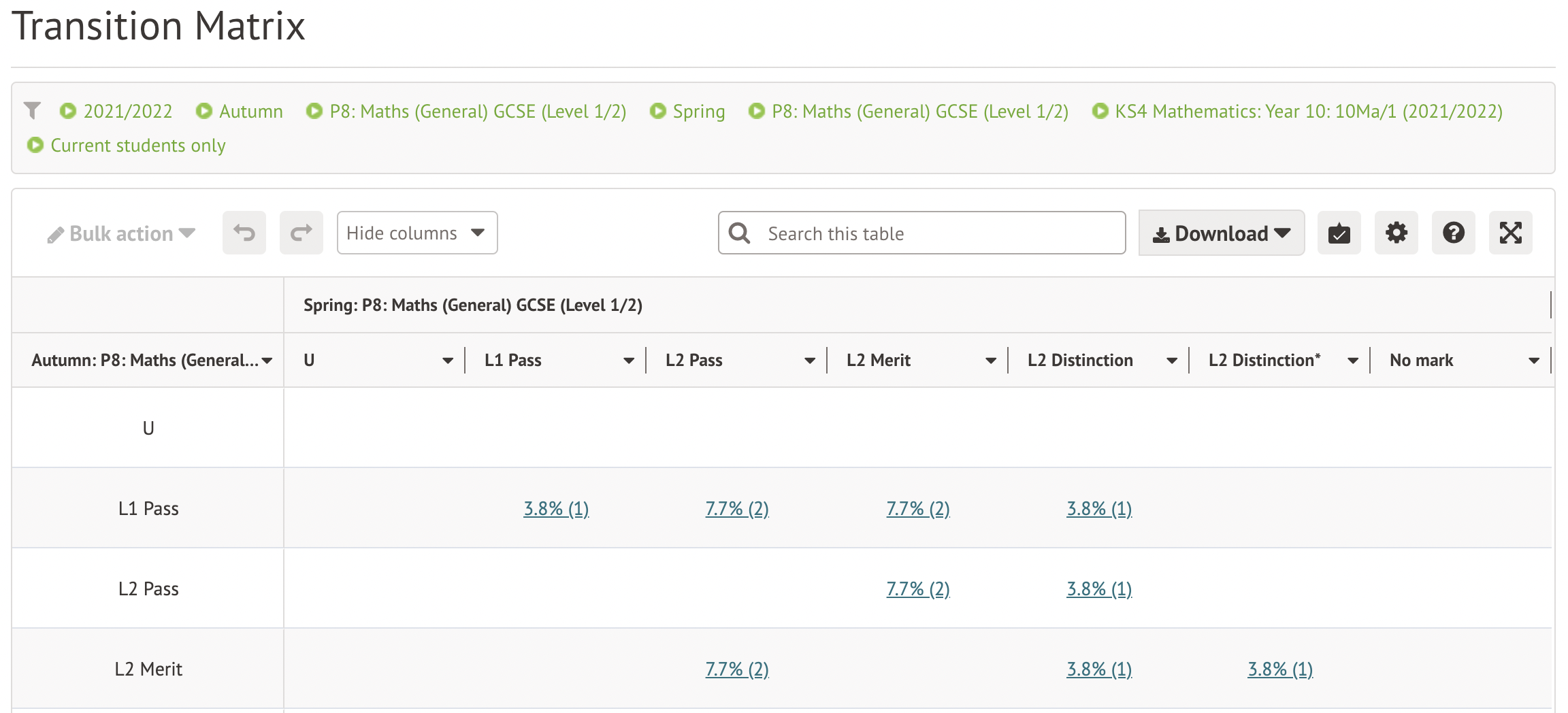The height and width of the screenshot is (713, 1568).
Task: Open the Bulk action dropdown
Action: (121, 234)
